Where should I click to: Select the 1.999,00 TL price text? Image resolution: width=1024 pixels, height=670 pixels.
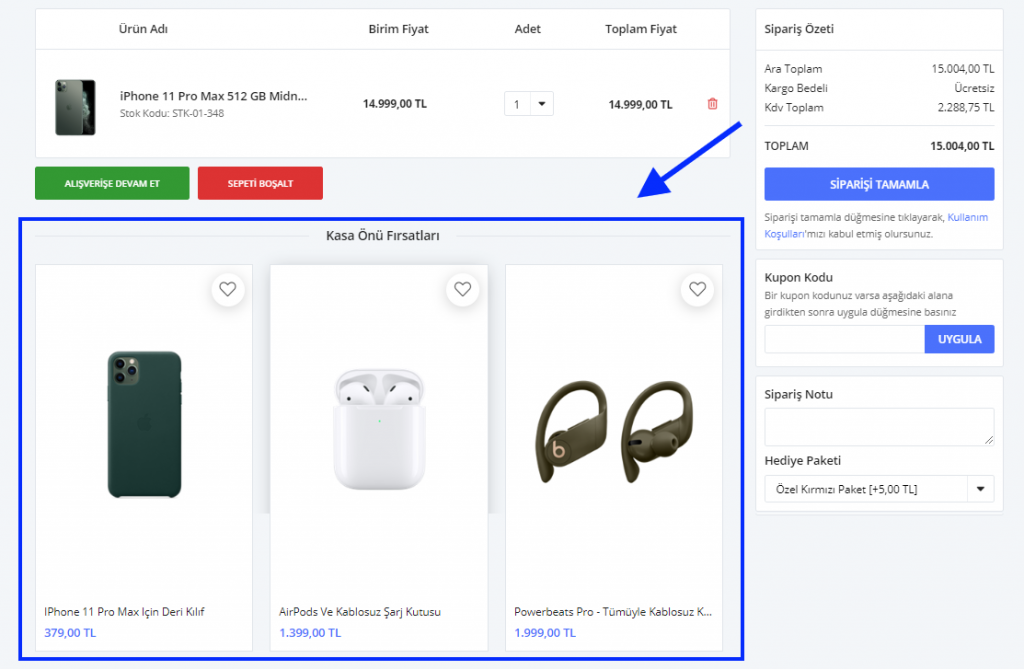pos(545,633)
